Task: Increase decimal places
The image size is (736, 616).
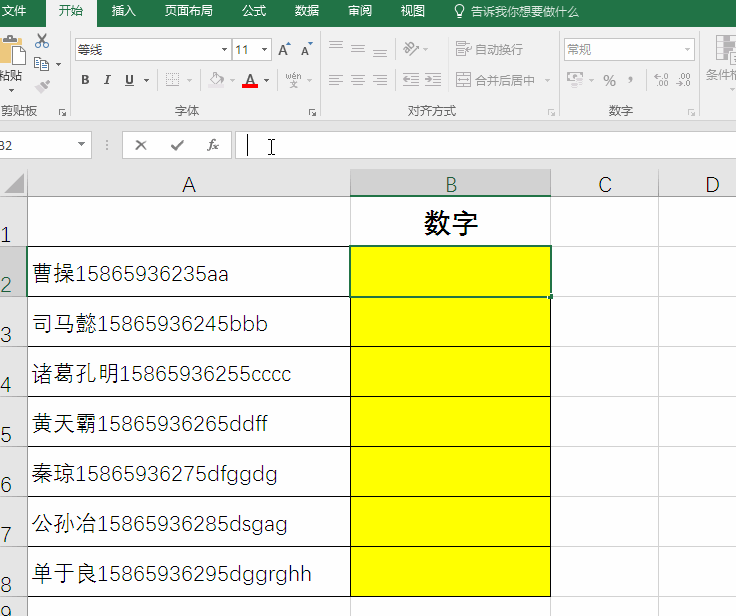Action: pos(661,80)
